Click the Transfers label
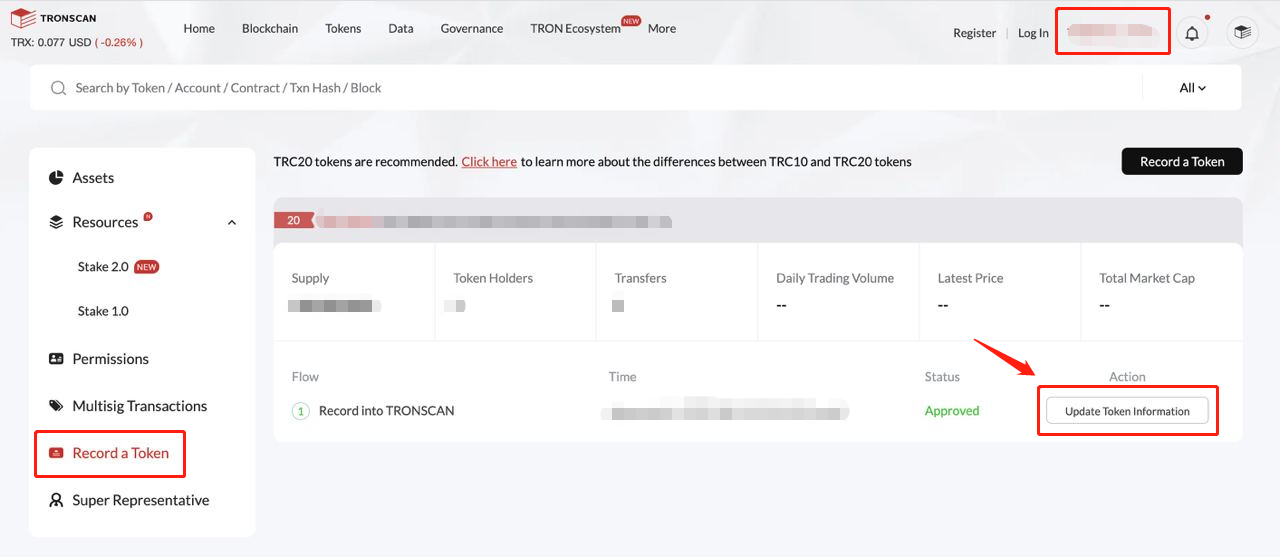This screenshot has height=557, width=1280. pyautogui.click(x=640, y=278)
